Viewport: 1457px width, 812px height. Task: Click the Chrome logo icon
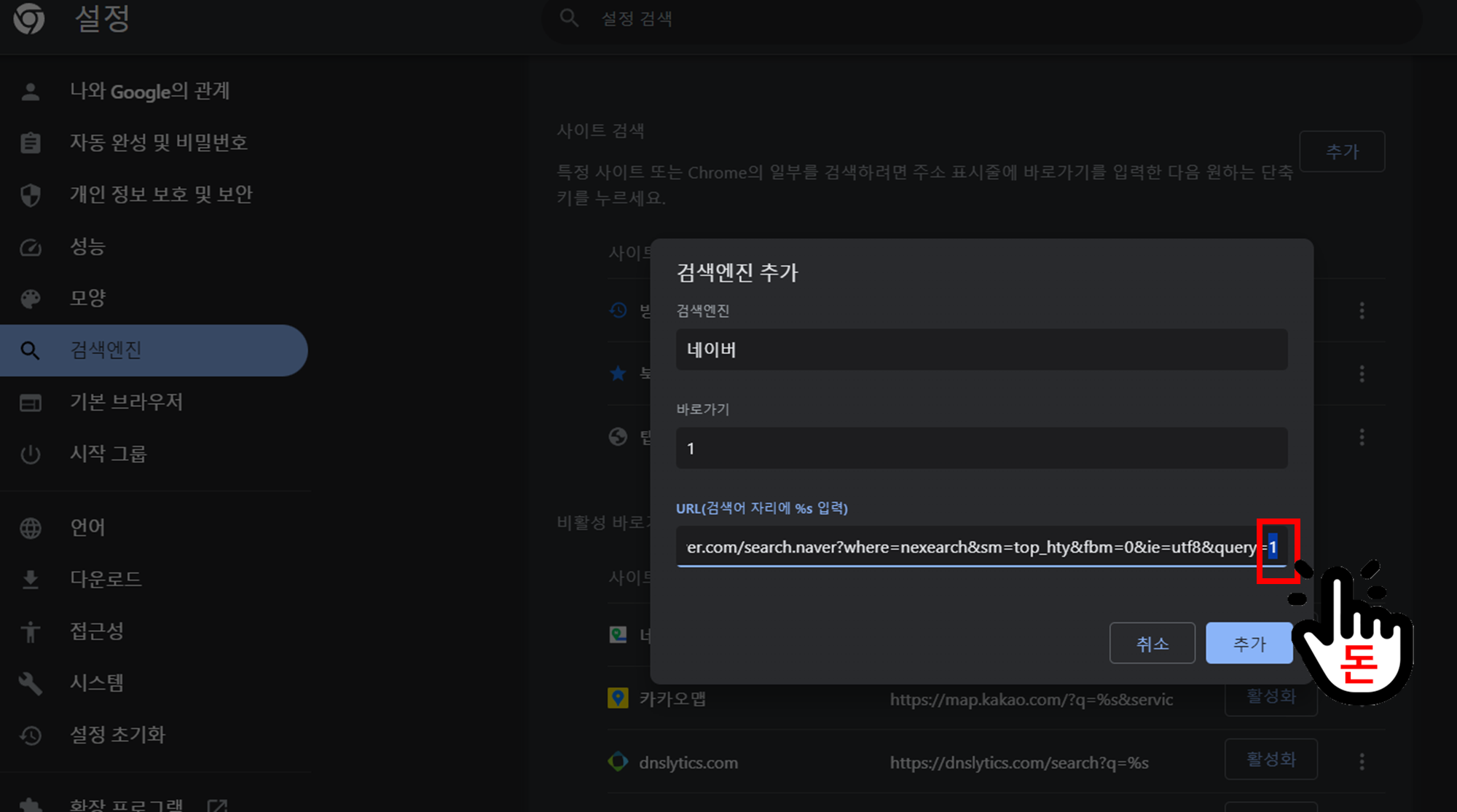click(x=29, y=17)
